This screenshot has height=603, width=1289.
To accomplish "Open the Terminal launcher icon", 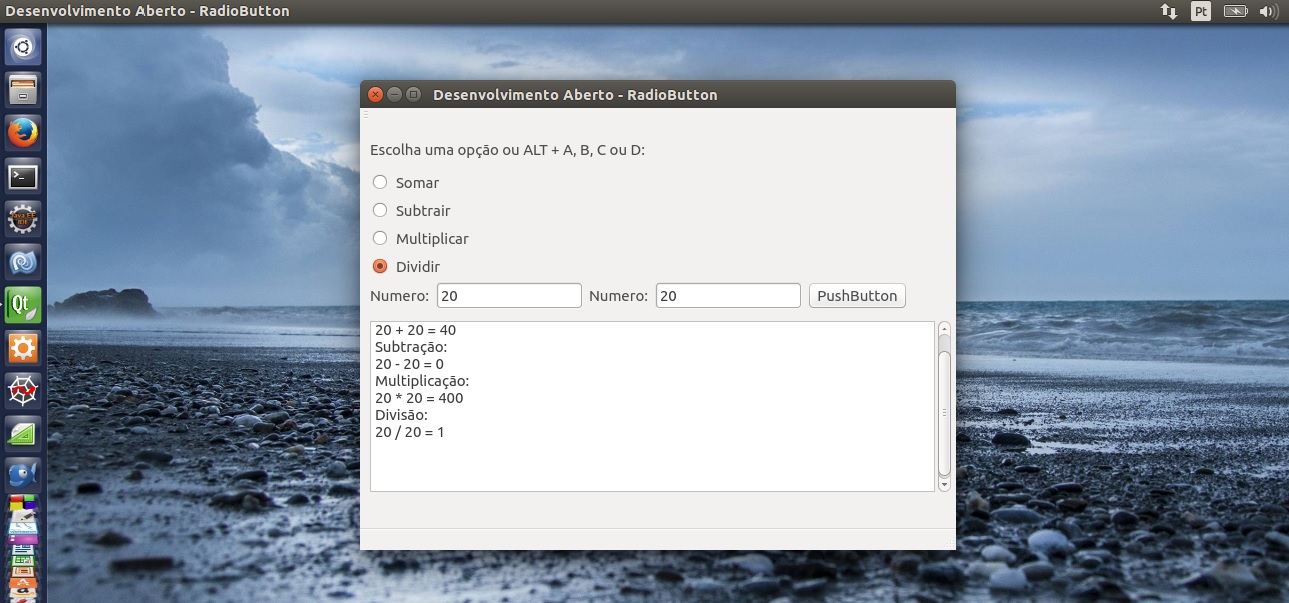I will point(23,177).
